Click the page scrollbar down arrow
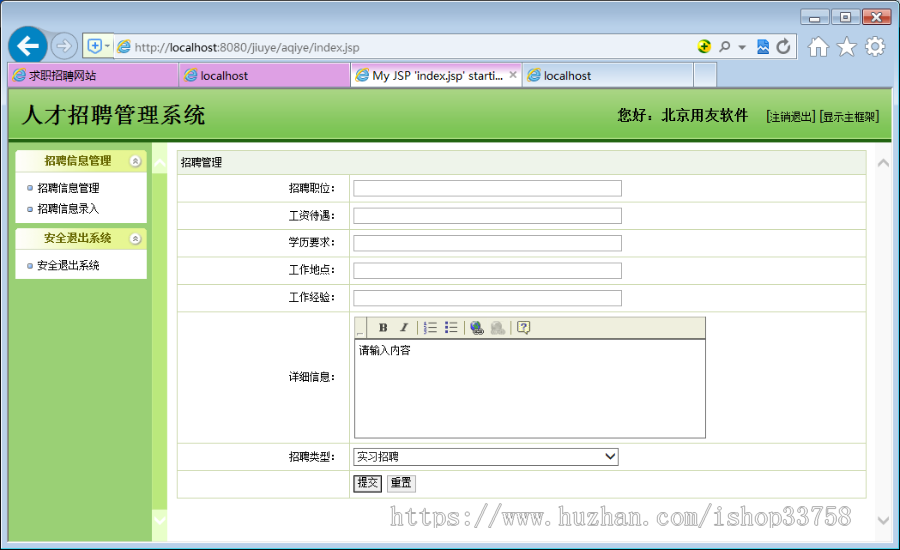This screenshot has width=900, height=550. coord(883,520)
